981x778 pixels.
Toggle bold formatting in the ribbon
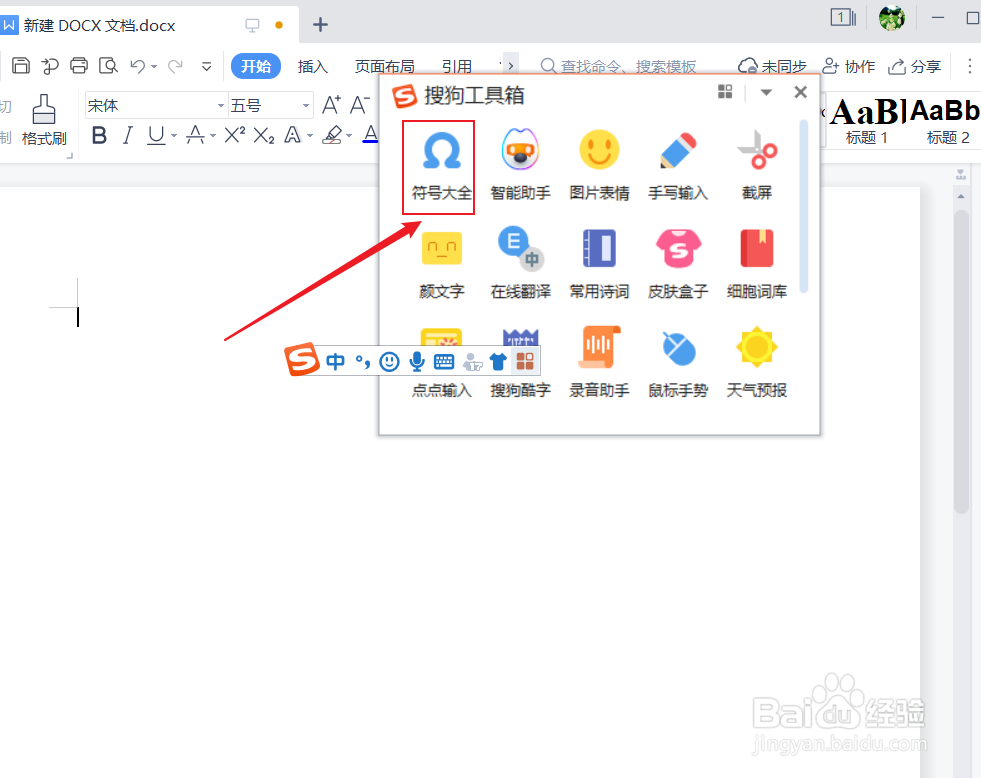[98, 135]
